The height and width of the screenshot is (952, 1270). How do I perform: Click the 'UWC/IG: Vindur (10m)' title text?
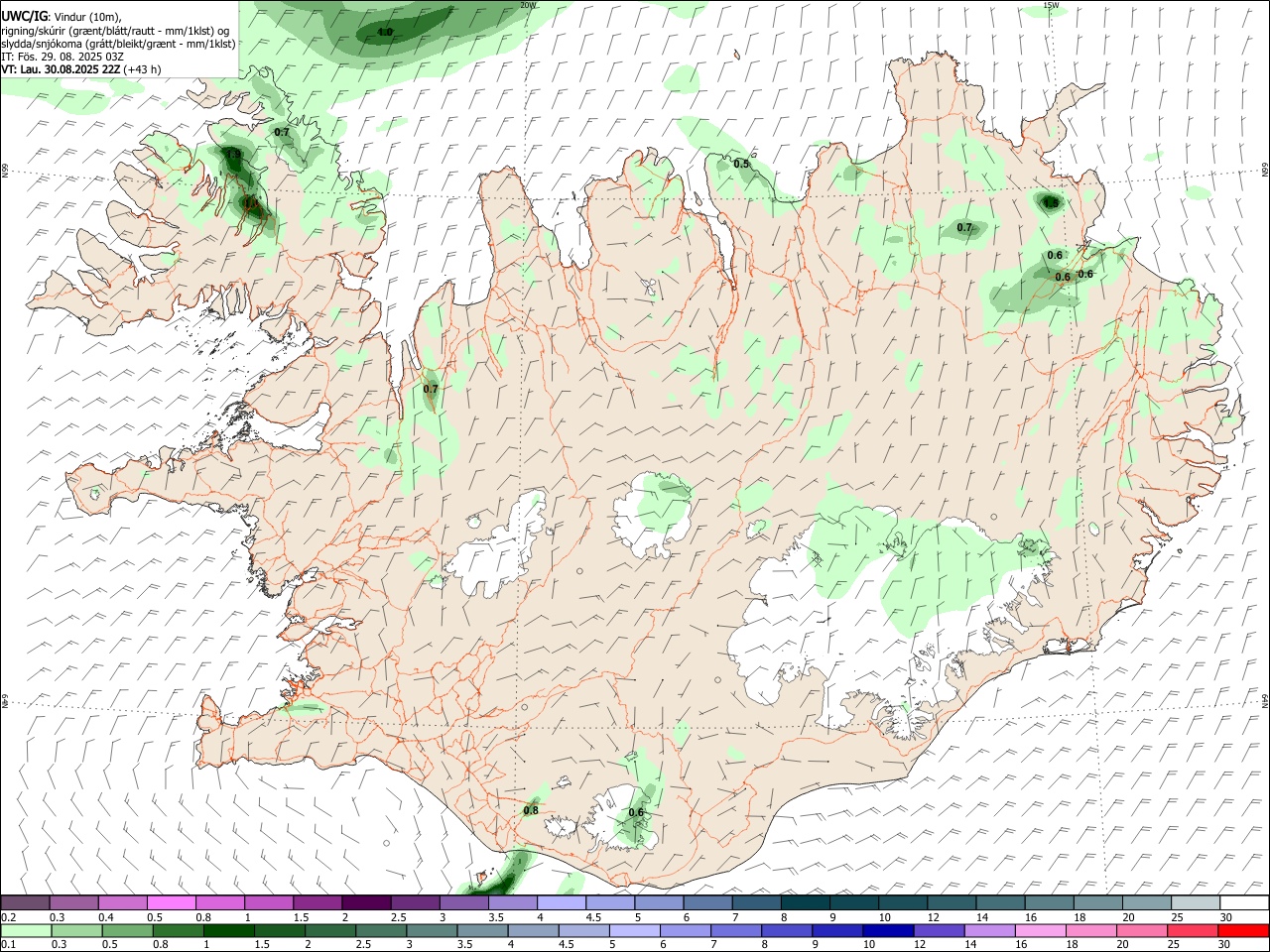(x=62, y=16)
